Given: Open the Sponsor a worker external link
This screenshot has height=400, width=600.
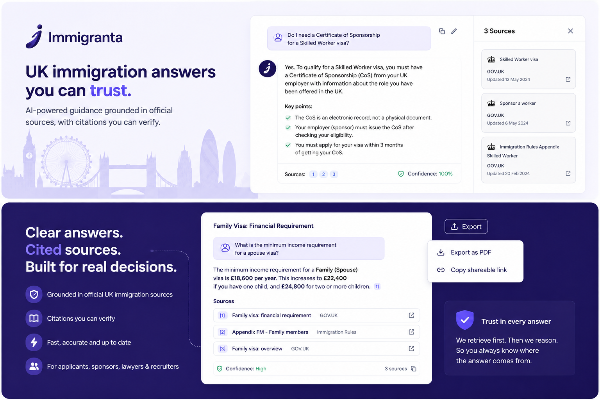Looking at the screenshot, I should click(x=568, y=123).
